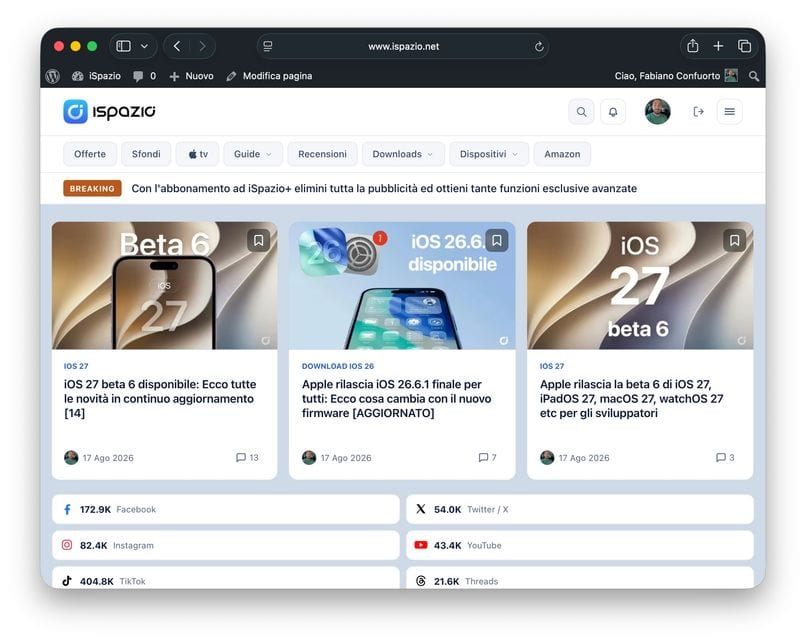
Task: Open the Amazon navigation tab
Action: pyautogui.click(x=562, y=154)
